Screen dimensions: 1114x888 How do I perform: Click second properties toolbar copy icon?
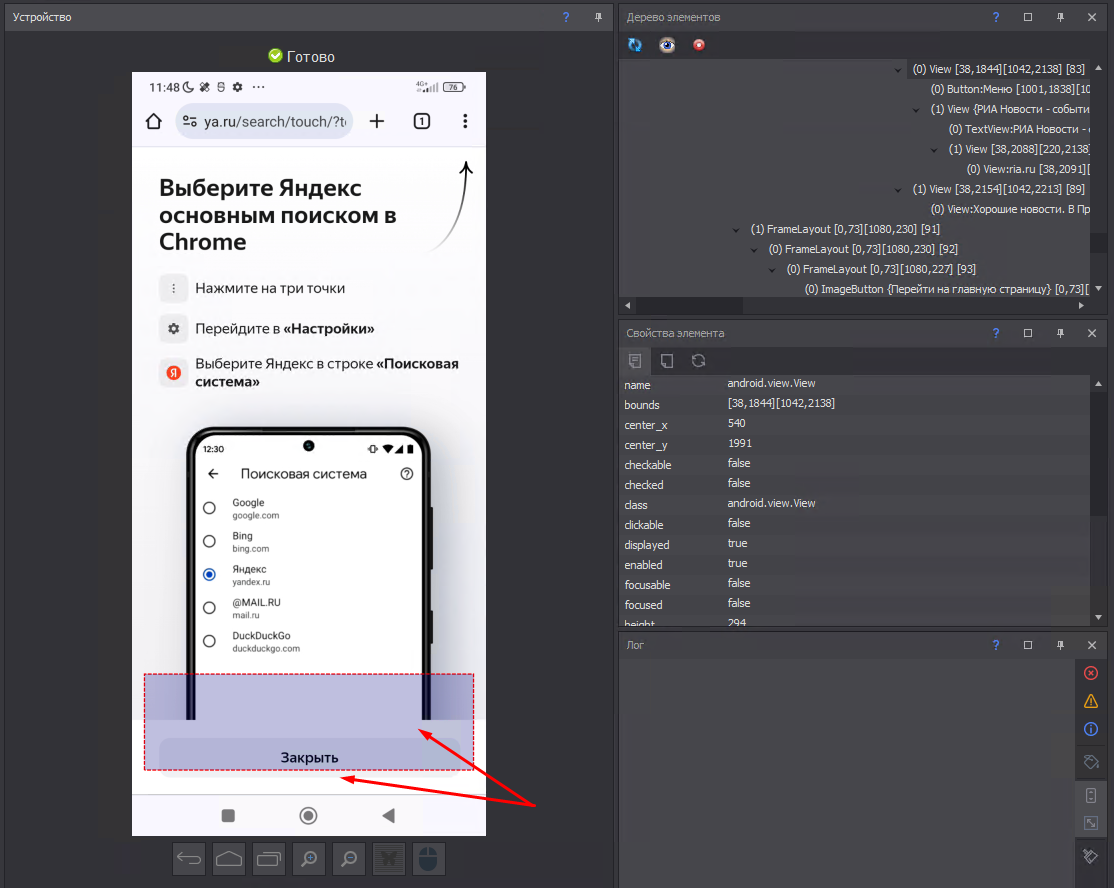click(666, 361)
